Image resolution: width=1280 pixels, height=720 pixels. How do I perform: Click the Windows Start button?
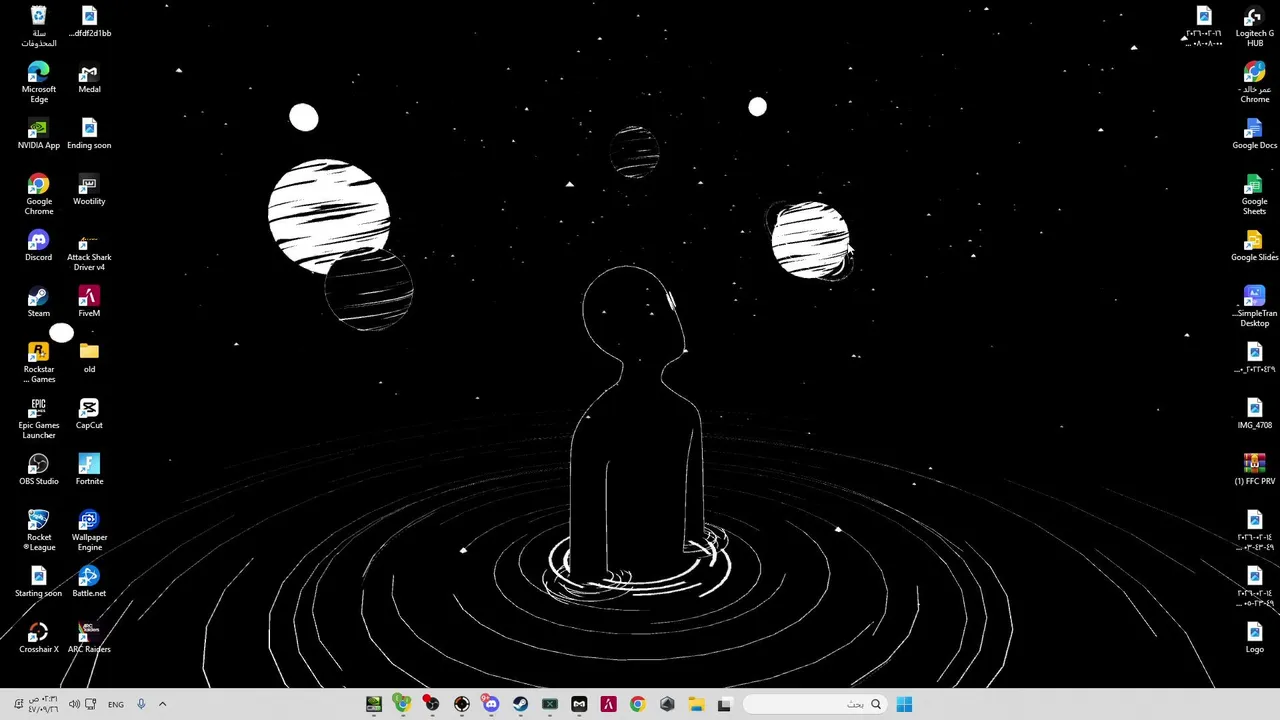[x=904, y=705]
